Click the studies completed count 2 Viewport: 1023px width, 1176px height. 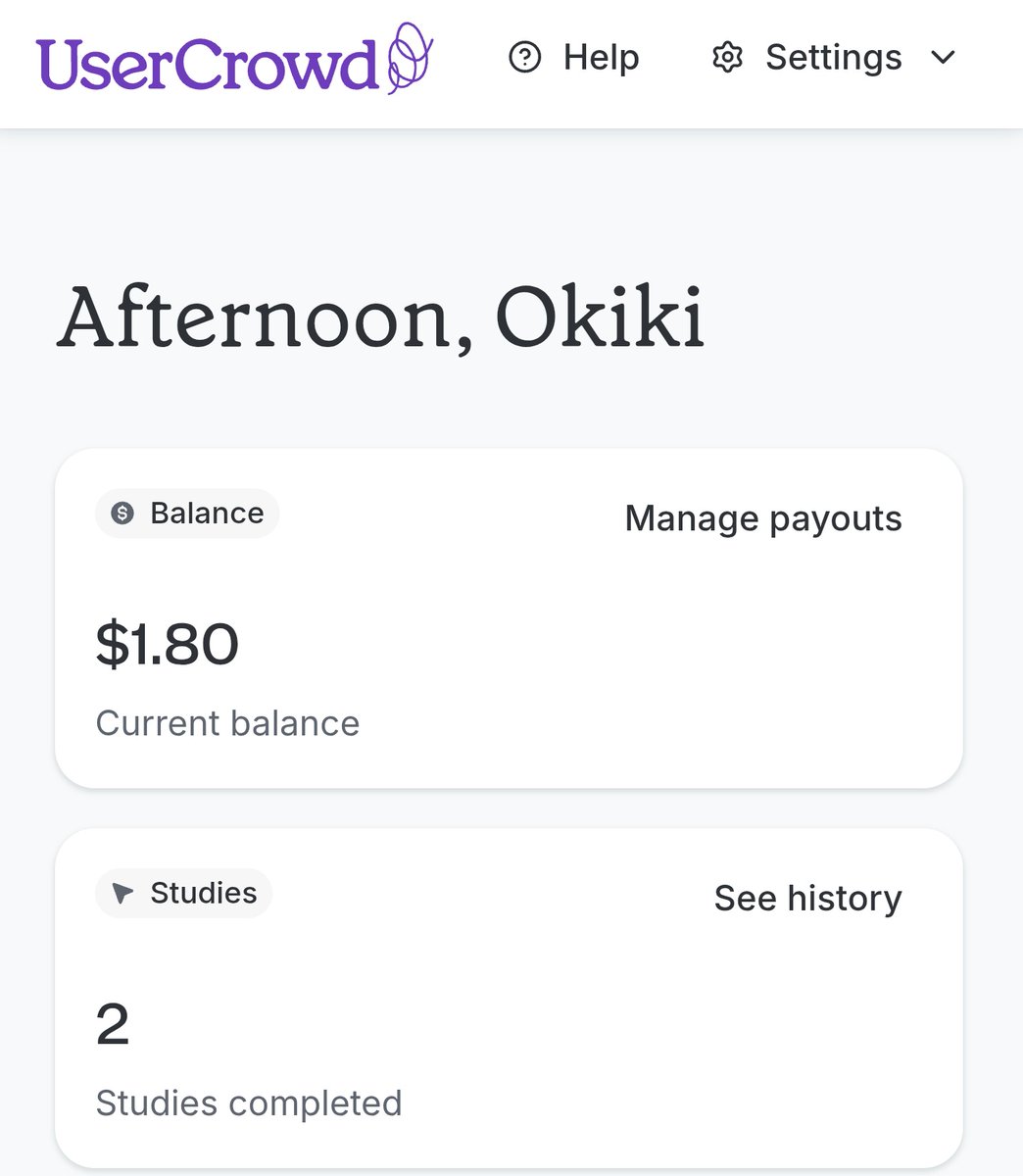click(113, 1024)
